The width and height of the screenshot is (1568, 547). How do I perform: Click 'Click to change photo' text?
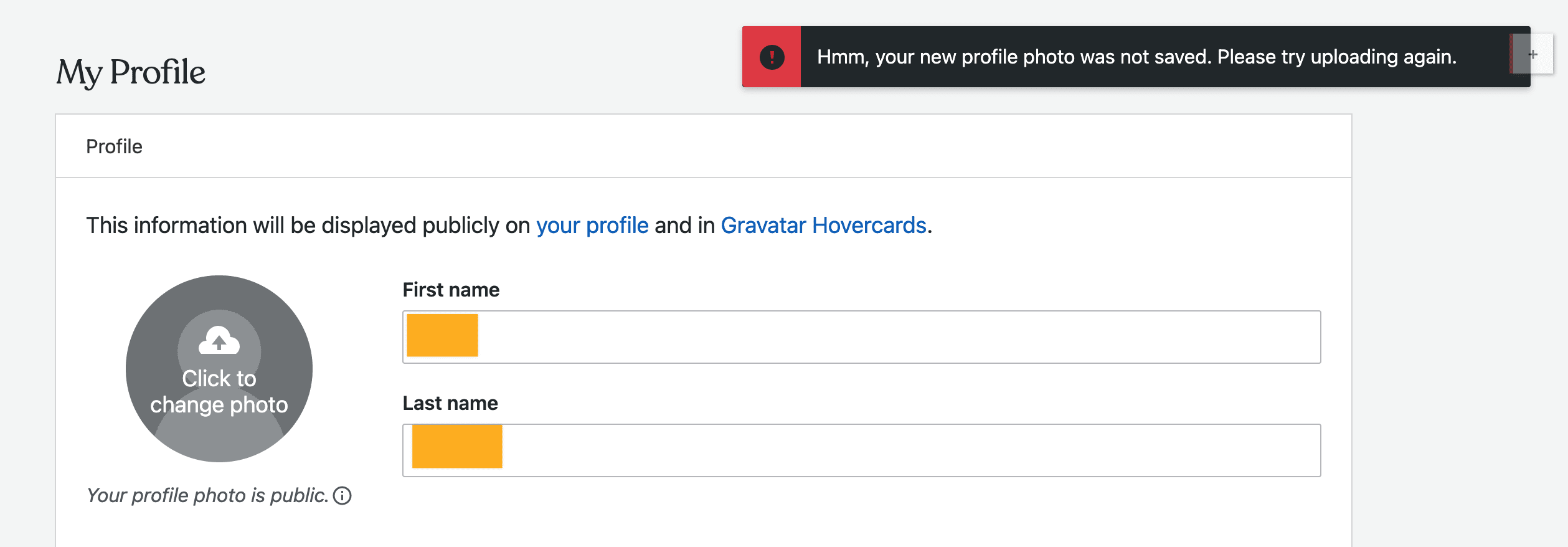[x=219, y=391]
